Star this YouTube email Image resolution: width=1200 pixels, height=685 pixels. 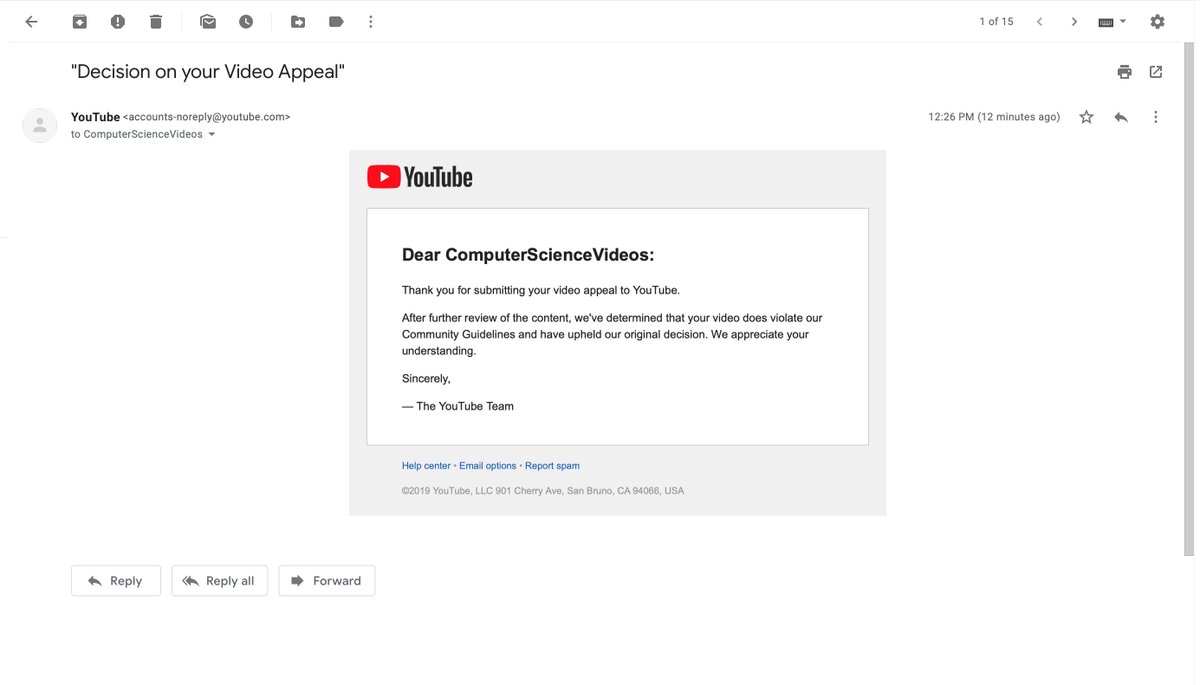pyautogui.click(x=1087, y=117)
